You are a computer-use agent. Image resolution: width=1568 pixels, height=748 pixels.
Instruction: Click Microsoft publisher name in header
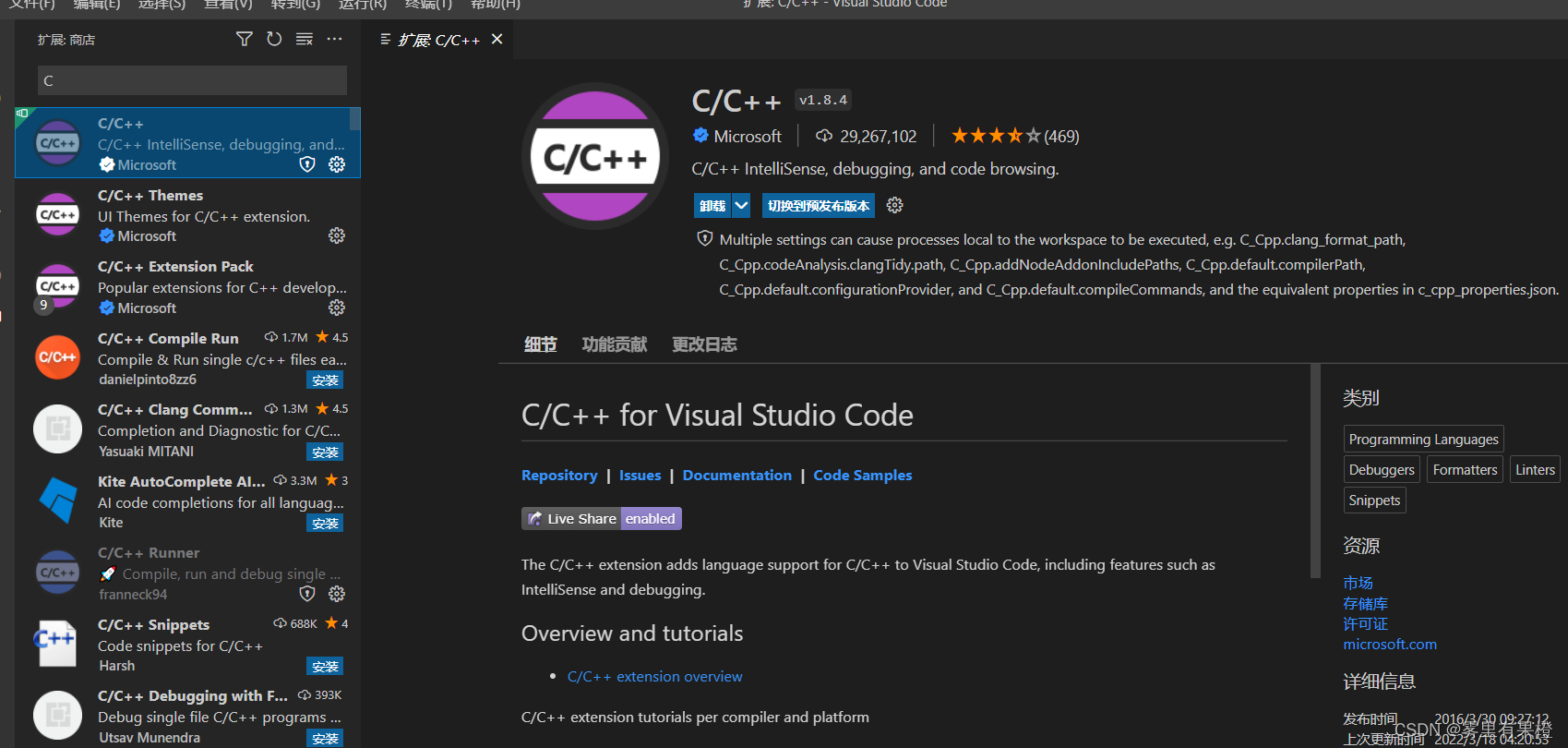click(x=748, y=136)
